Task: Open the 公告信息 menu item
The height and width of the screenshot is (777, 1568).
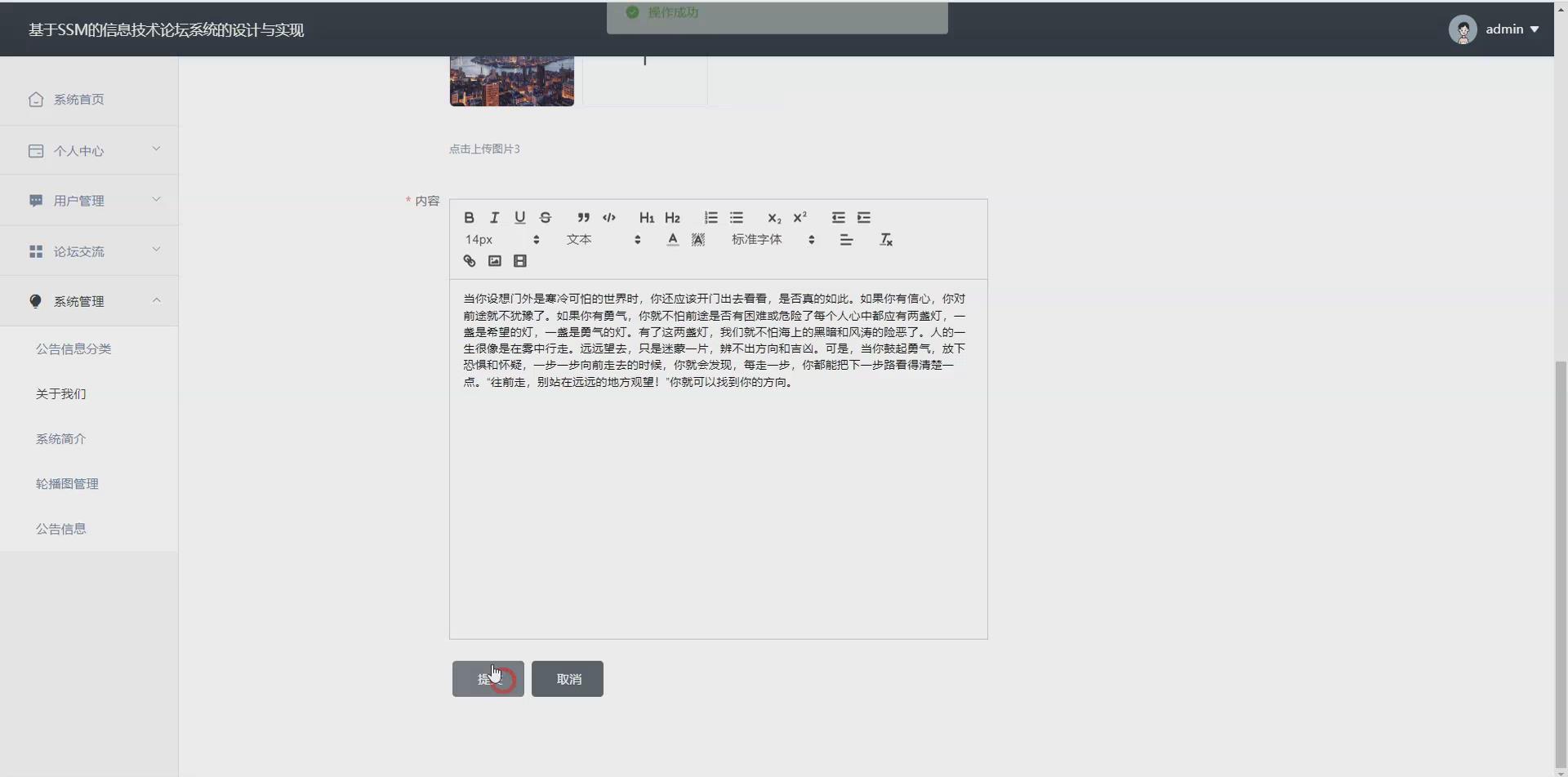Action: [61, 528]
